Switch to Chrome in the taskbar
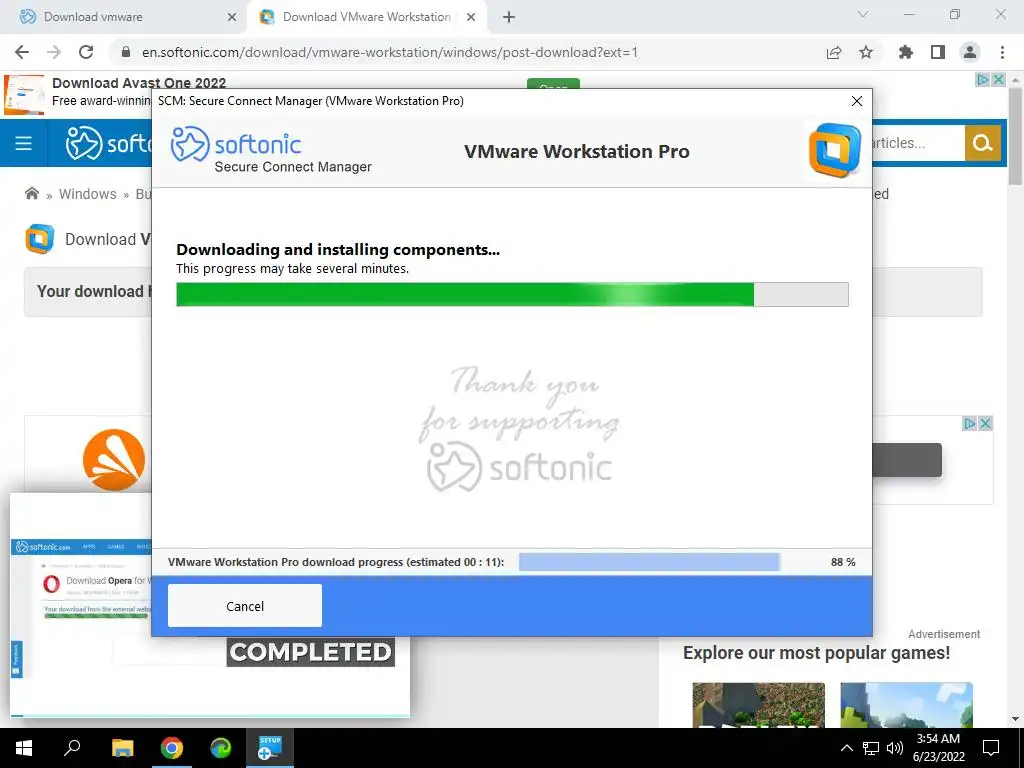 172,748
